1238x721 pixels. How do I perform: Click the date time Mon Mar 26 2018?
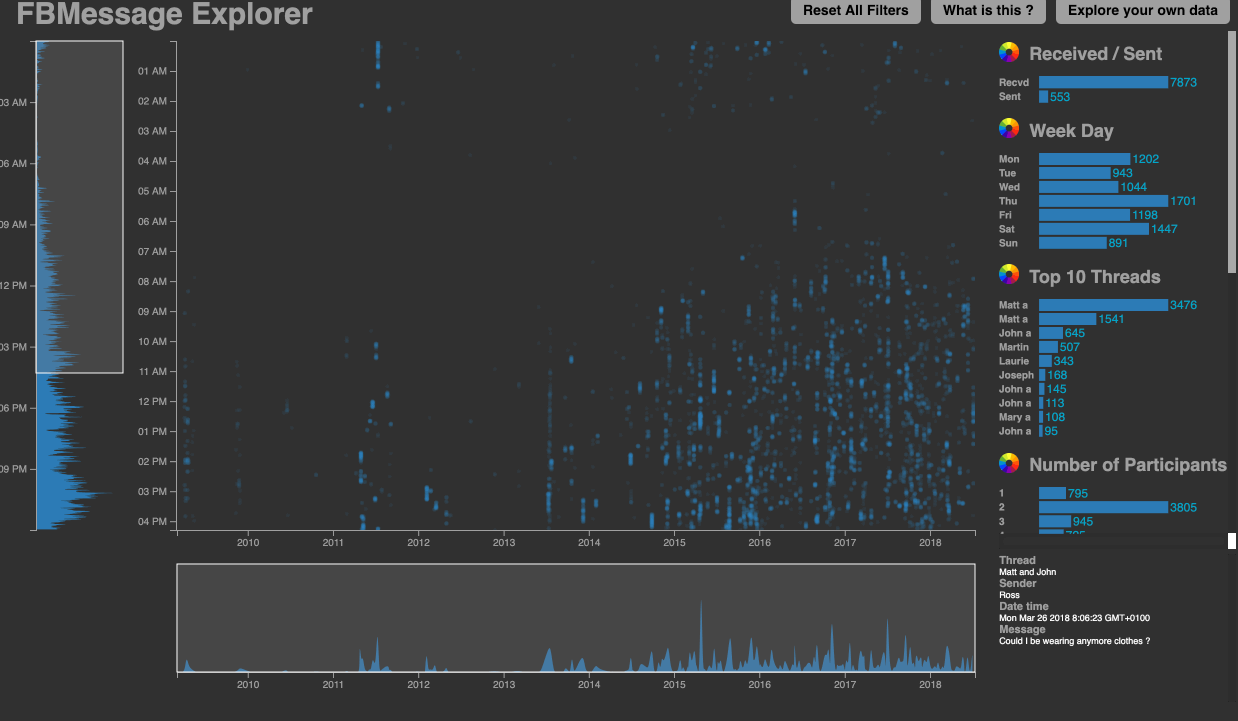[x=1073, y=618]
